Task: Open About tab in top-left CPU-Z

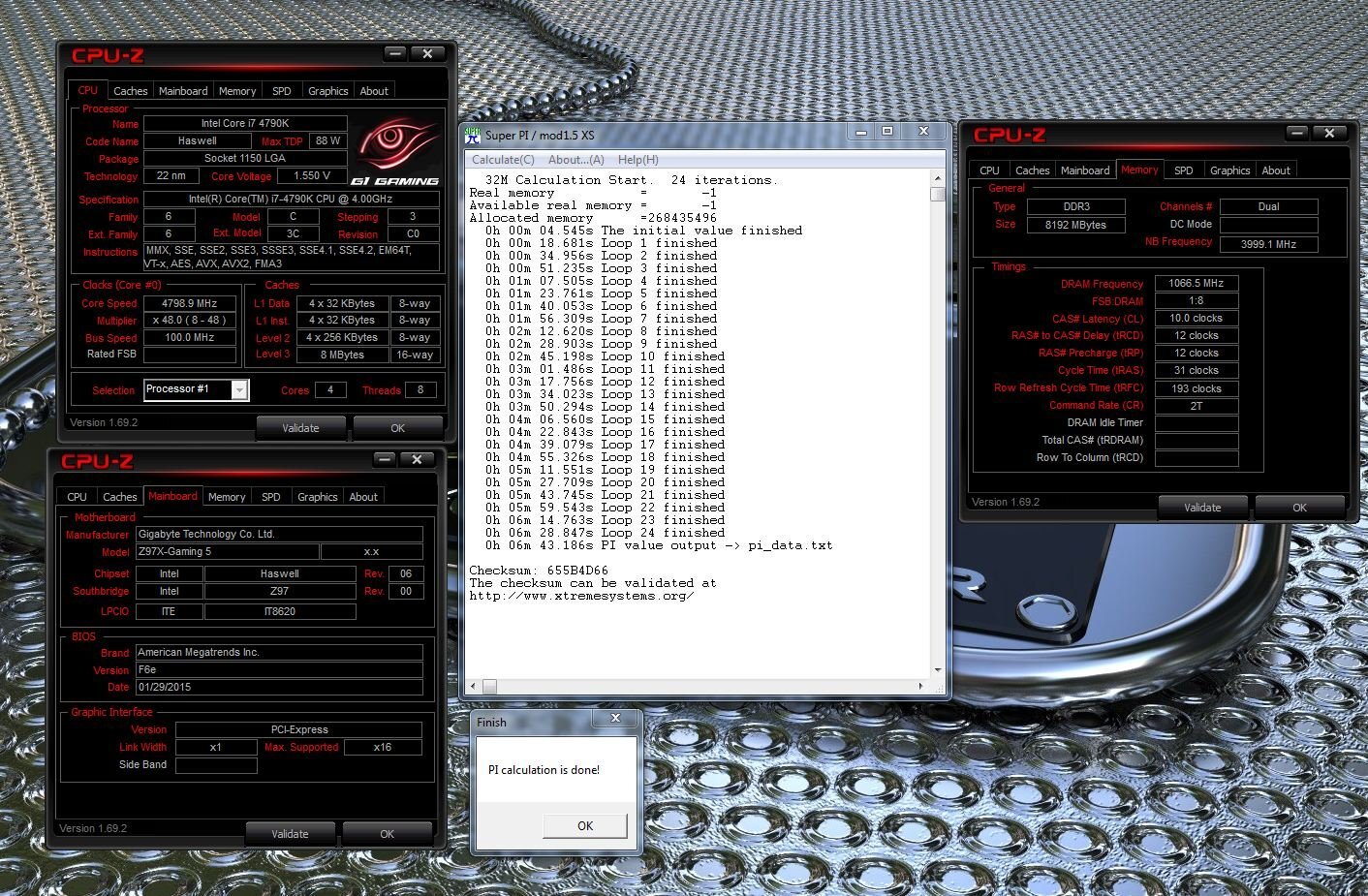Action: (x=374, y=91)
